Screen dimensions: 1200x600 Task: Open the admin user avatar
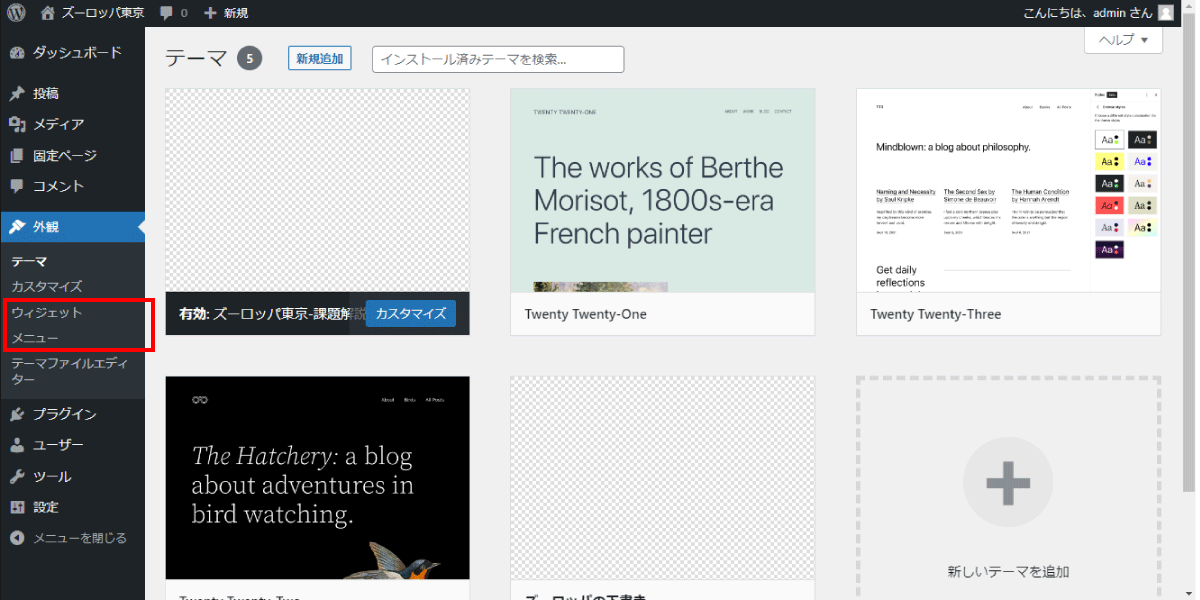click(1166, 13)
